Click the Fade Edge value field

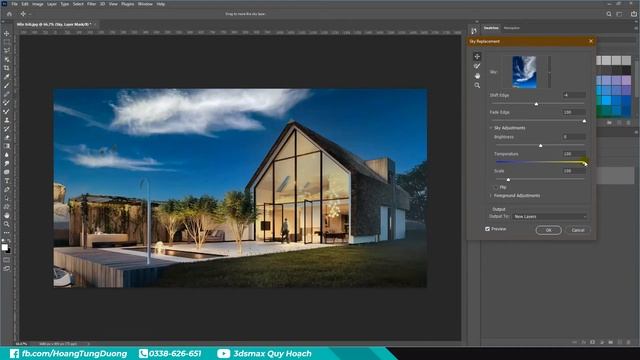[574, 112]
